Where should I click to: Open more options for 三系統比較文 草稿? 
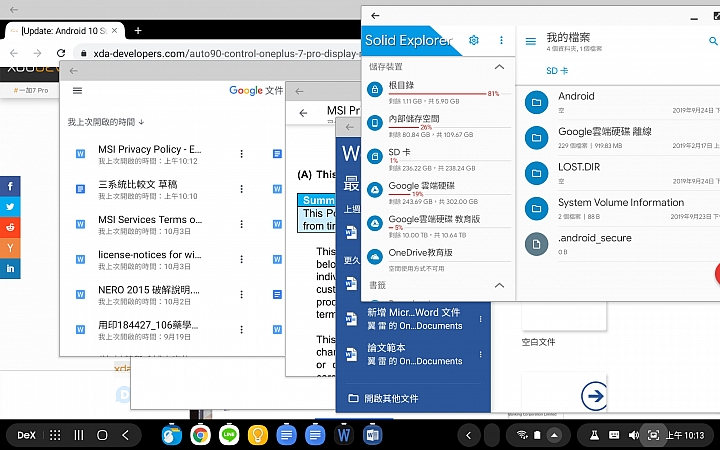click(x=242, y=189)
